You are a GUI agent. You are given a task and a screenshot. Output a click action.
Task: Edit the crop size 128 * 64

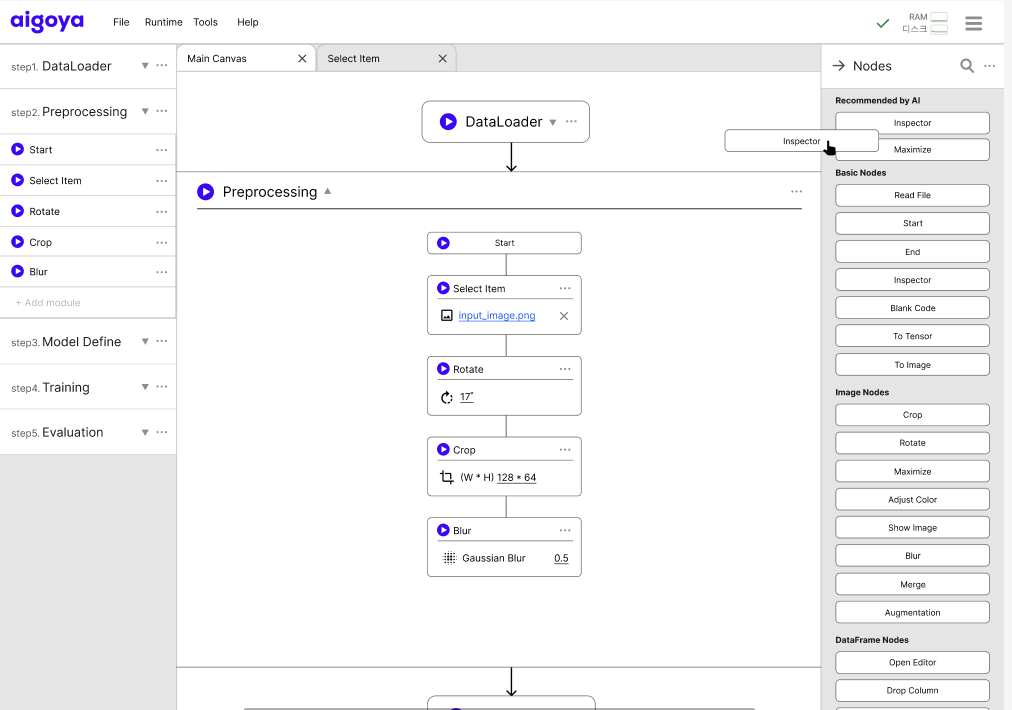(516, 477)
